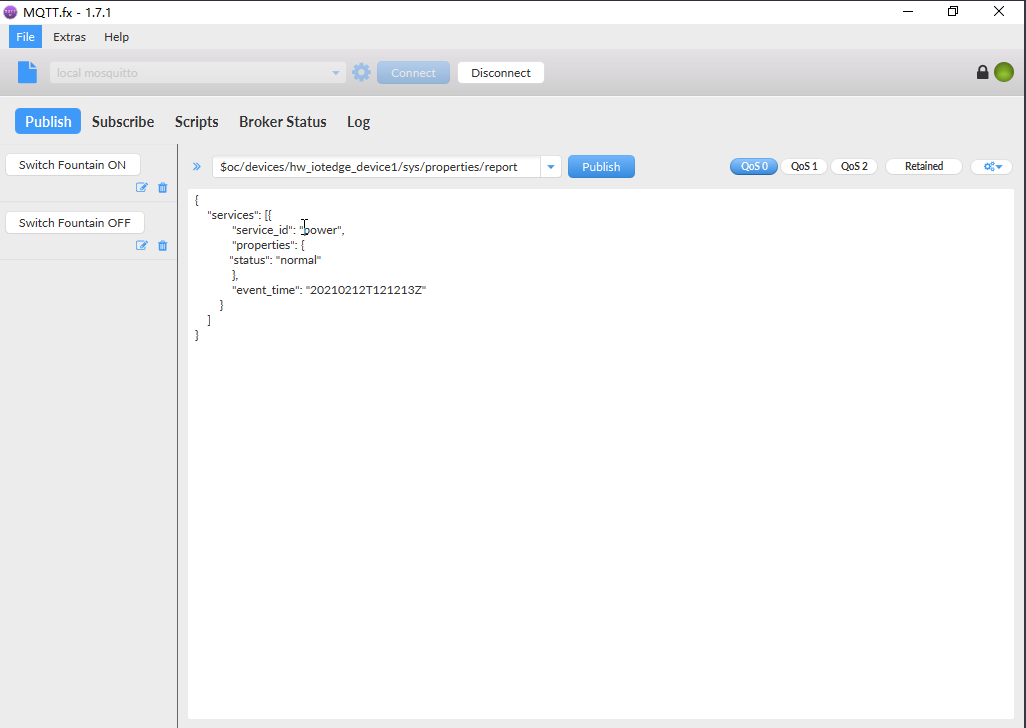1026x728 pixels.
Task: Open the File menu
Action: coord(26,37)
